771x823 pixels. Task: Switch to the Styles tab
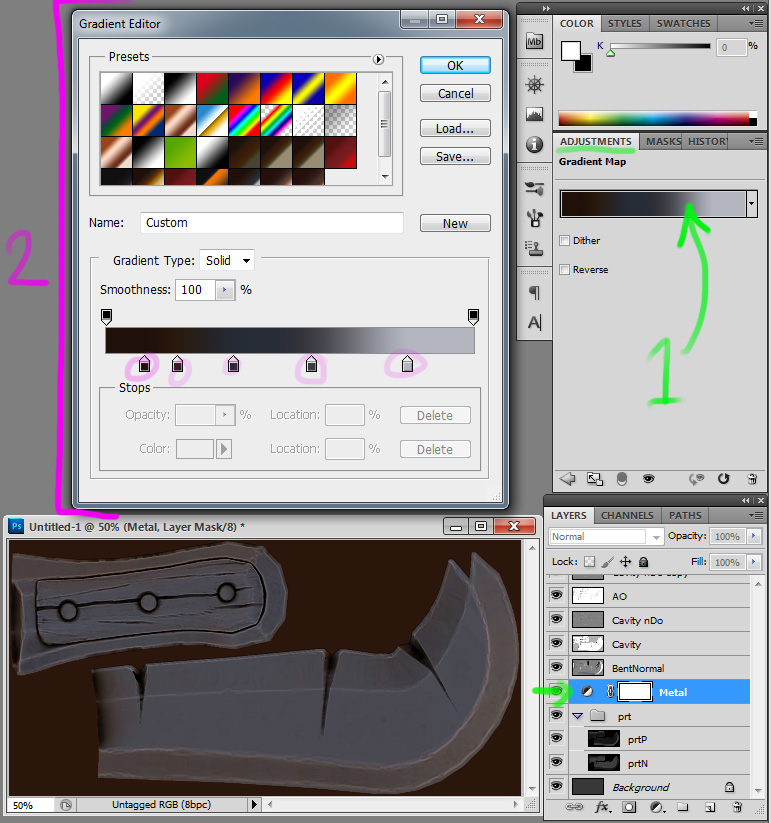625,24
